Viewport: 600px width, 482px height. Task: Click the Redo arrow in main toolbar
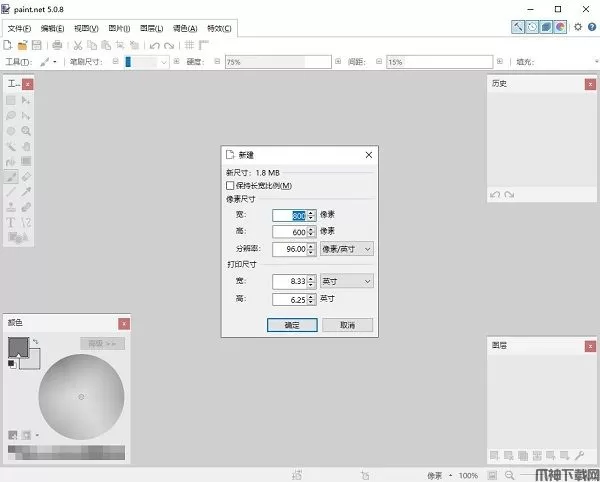coord(169,46)
